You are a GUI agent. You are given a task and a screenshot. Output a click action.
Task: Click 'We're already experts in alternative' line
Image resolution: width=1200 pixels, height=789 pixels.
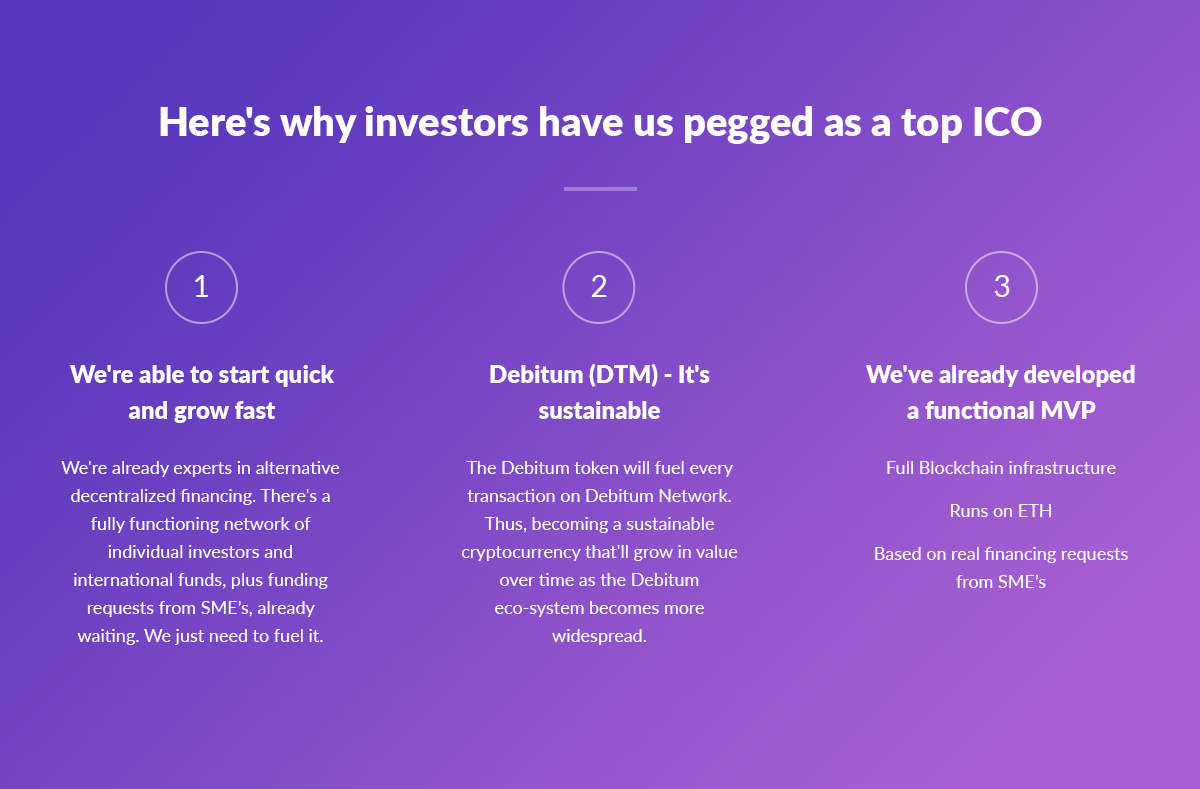201,468
